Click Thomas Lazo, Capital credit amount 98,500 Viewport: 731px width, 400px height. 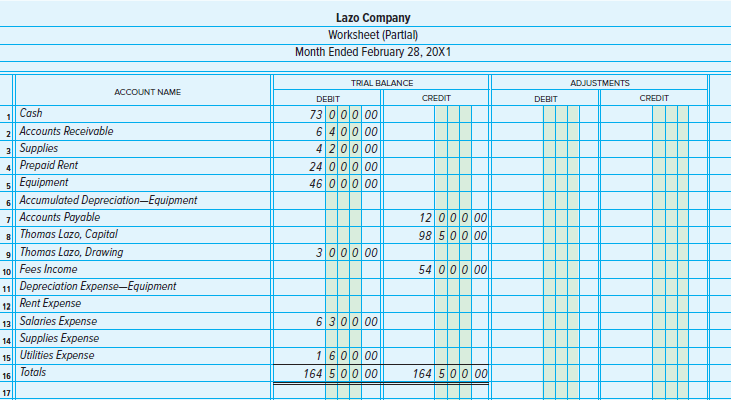click(x=453, y=234)
